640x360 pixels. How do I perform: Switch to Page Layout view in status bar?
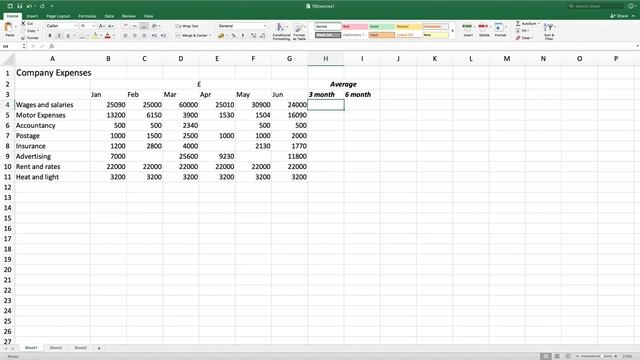pos(557,356)
